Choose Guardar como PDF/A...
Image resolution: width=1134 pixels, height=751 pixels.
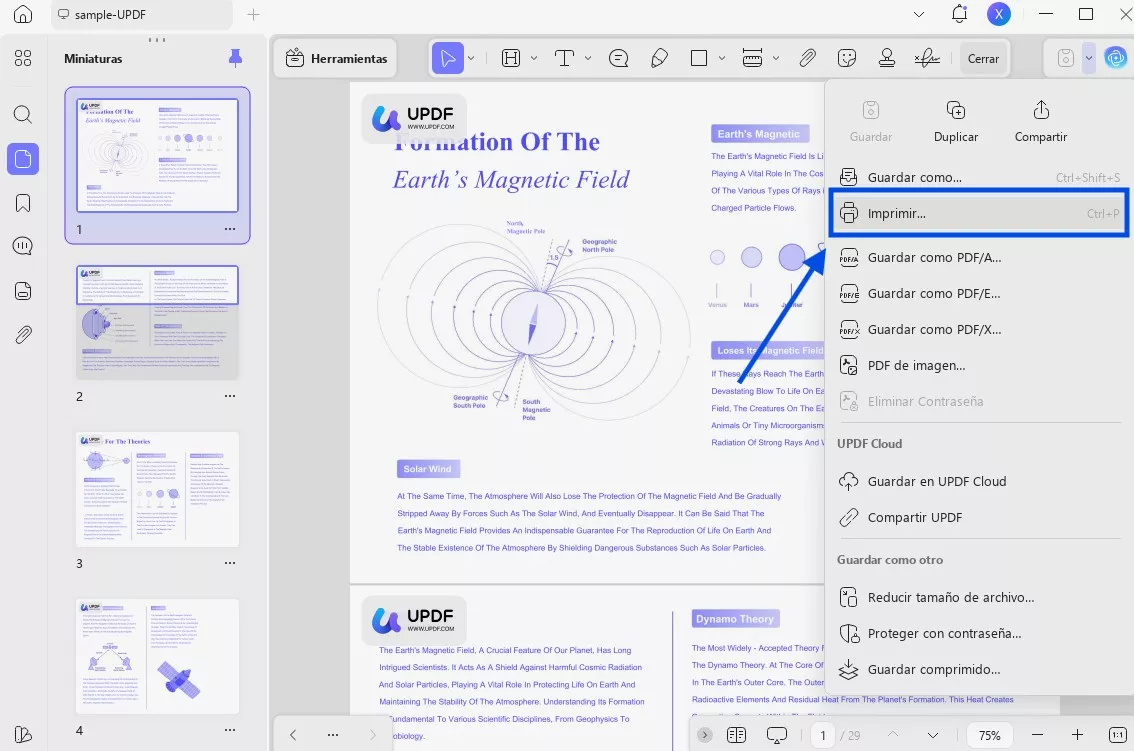(979, 257)
